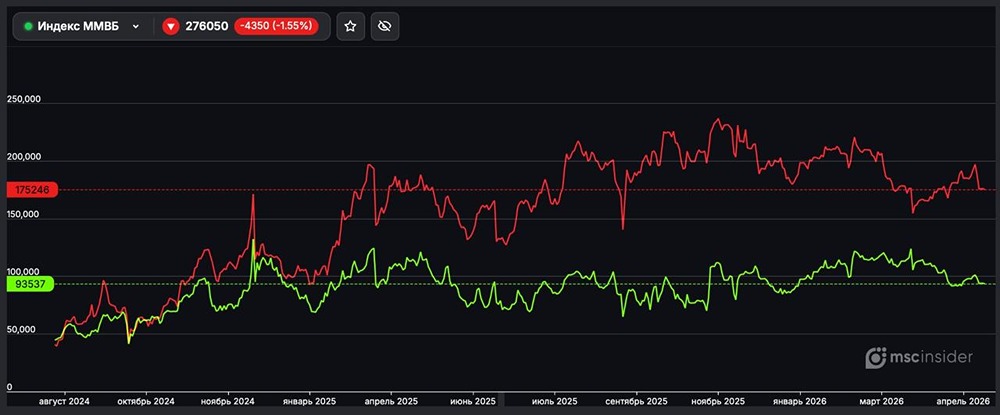Open the Индекс ММВБ instrument dropdown
The image size is (1000, 415).
(x=81, y=26)
